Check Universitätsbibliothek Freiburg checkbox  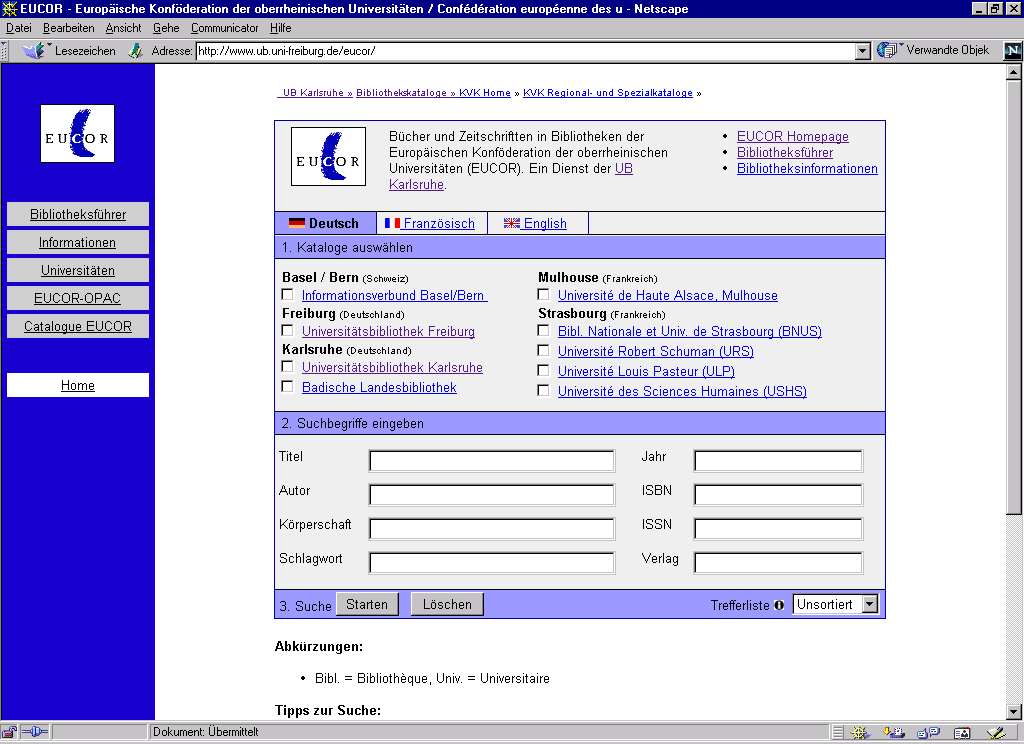pyautogui.click(x=287, y=331)
